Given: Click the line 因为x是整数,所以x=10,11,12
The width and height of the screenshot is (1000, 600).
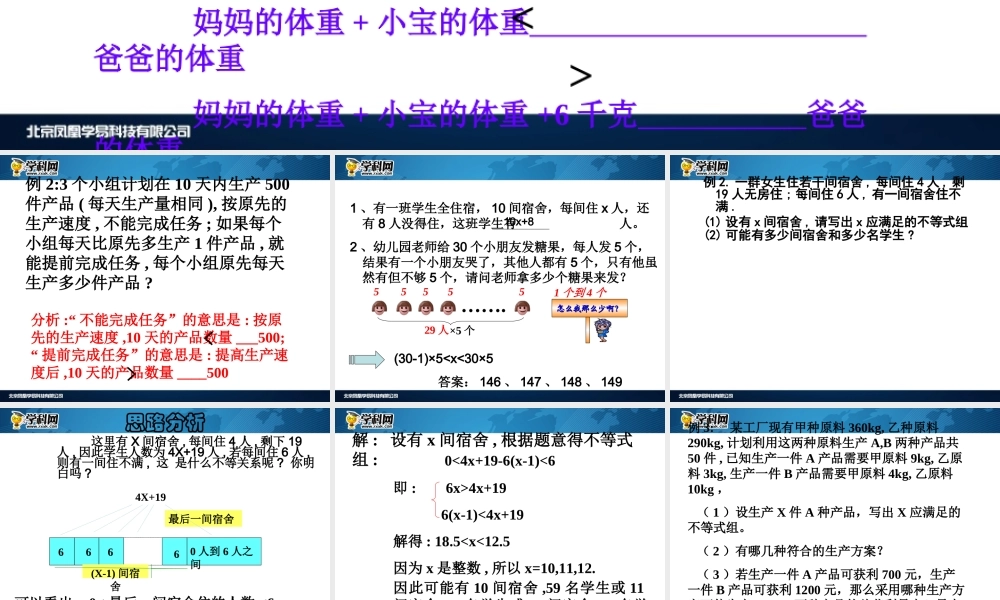Looking at the screenshot, I should click(494, 568).
